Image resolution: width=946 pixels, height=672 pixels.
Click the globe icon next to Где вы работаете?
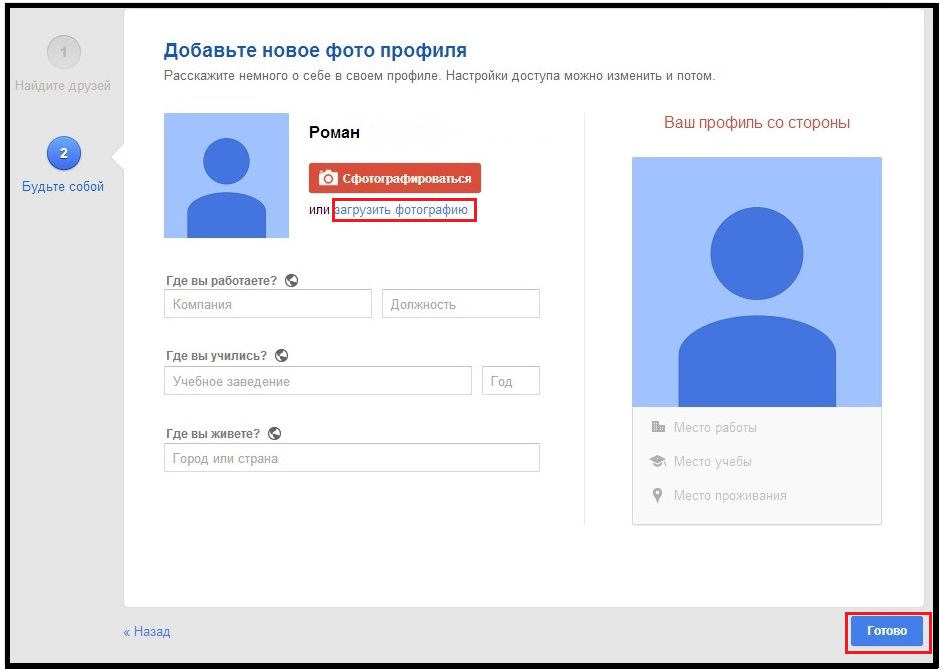(x=291, y=281)
